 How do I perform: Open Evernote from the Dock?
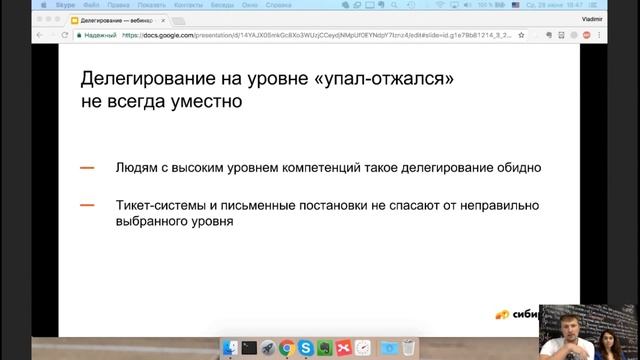[x=324, y=348]
